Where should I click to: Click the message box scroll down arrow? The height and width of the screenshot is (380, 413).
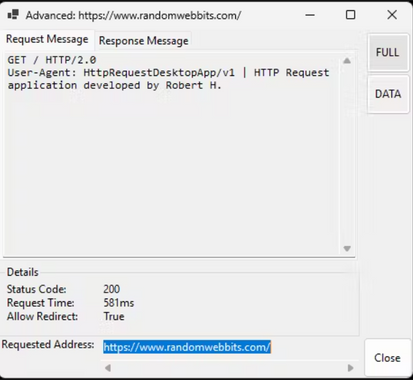tap(347, 249)
